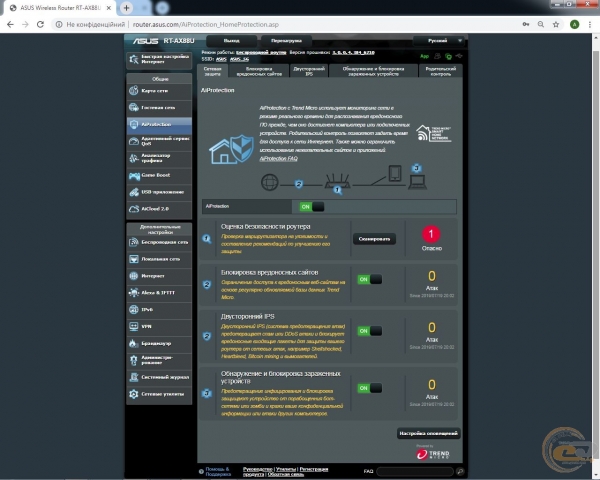Click the red security risk circle
The width and height of the screenshot is (600, 480).
[x=431, y=234]
